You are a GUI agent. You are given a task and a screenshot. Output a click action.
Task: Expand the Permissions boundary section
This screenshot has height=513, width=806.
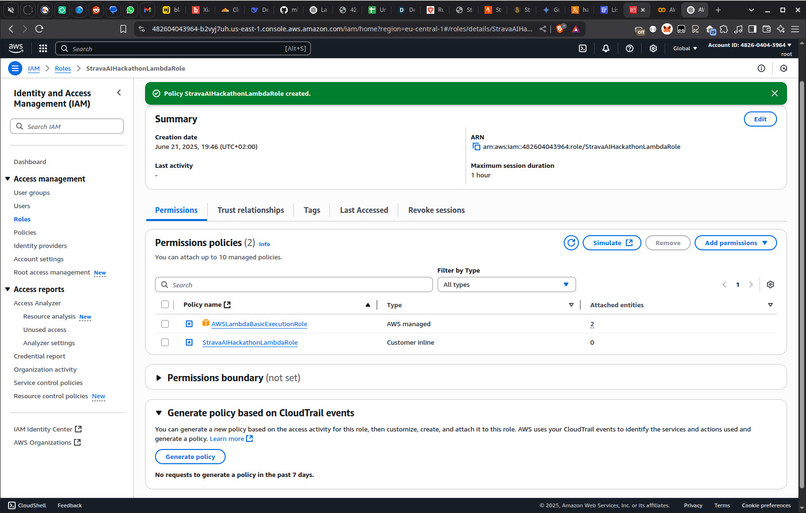tap(158, 378)
